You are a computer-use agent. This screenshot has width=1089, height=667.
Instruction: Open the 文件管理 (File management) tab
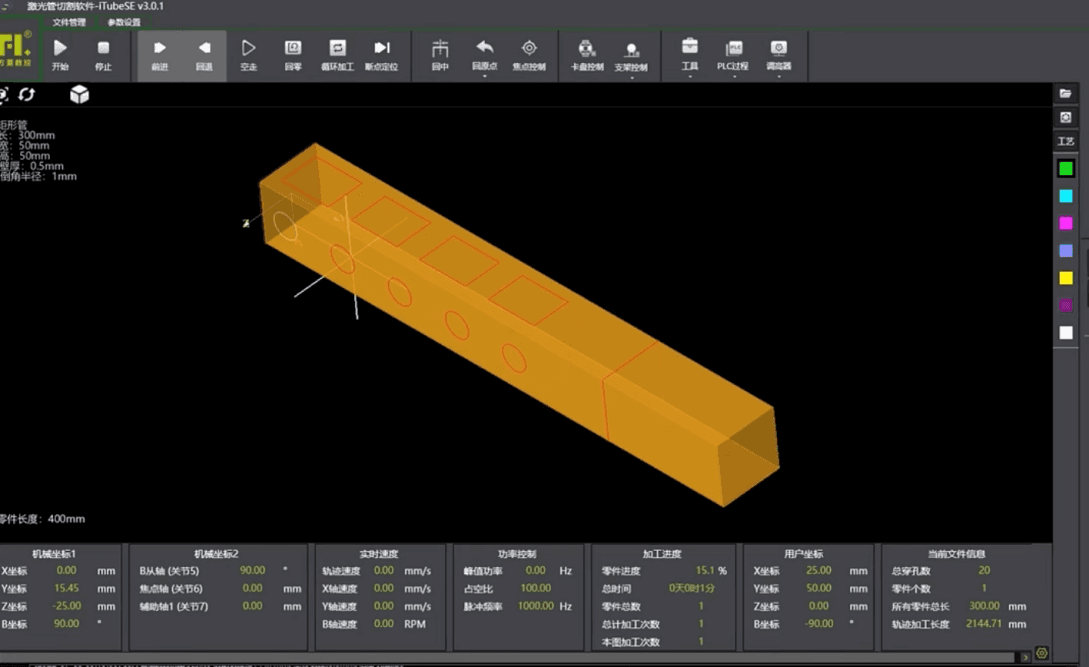coord(69,22)
